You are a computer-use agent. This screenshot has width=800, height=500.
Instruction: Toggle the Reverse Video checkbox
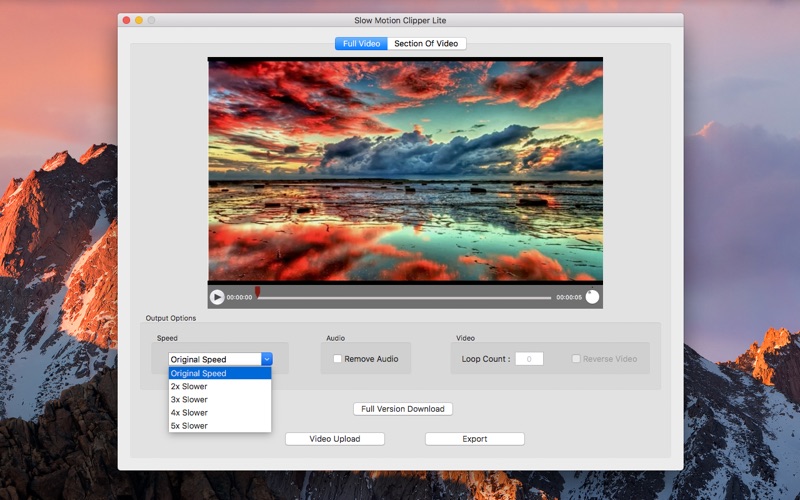click(x=577, y=359)
